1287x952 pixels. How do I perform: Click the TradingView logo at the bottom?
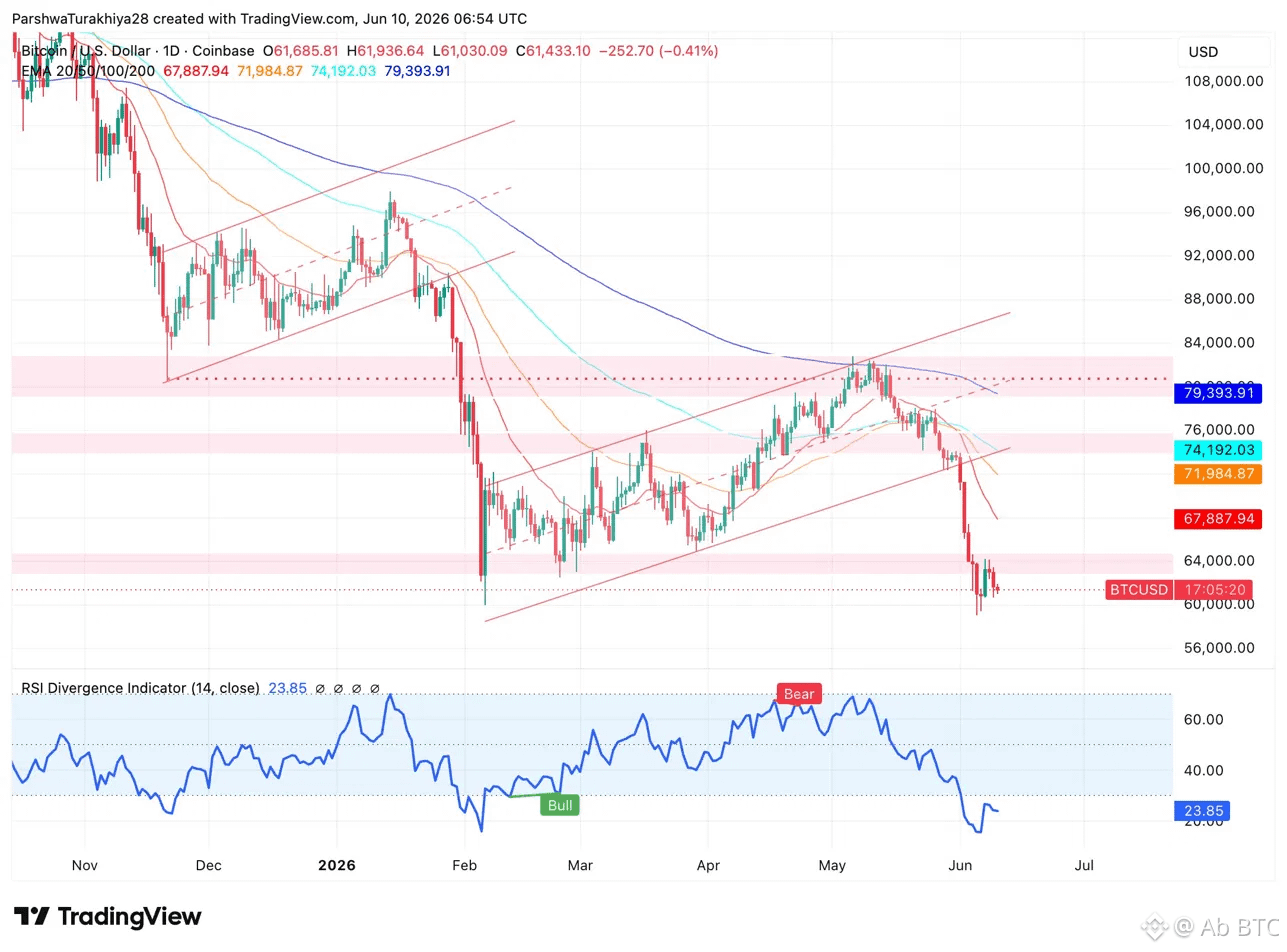click(107, 917)
